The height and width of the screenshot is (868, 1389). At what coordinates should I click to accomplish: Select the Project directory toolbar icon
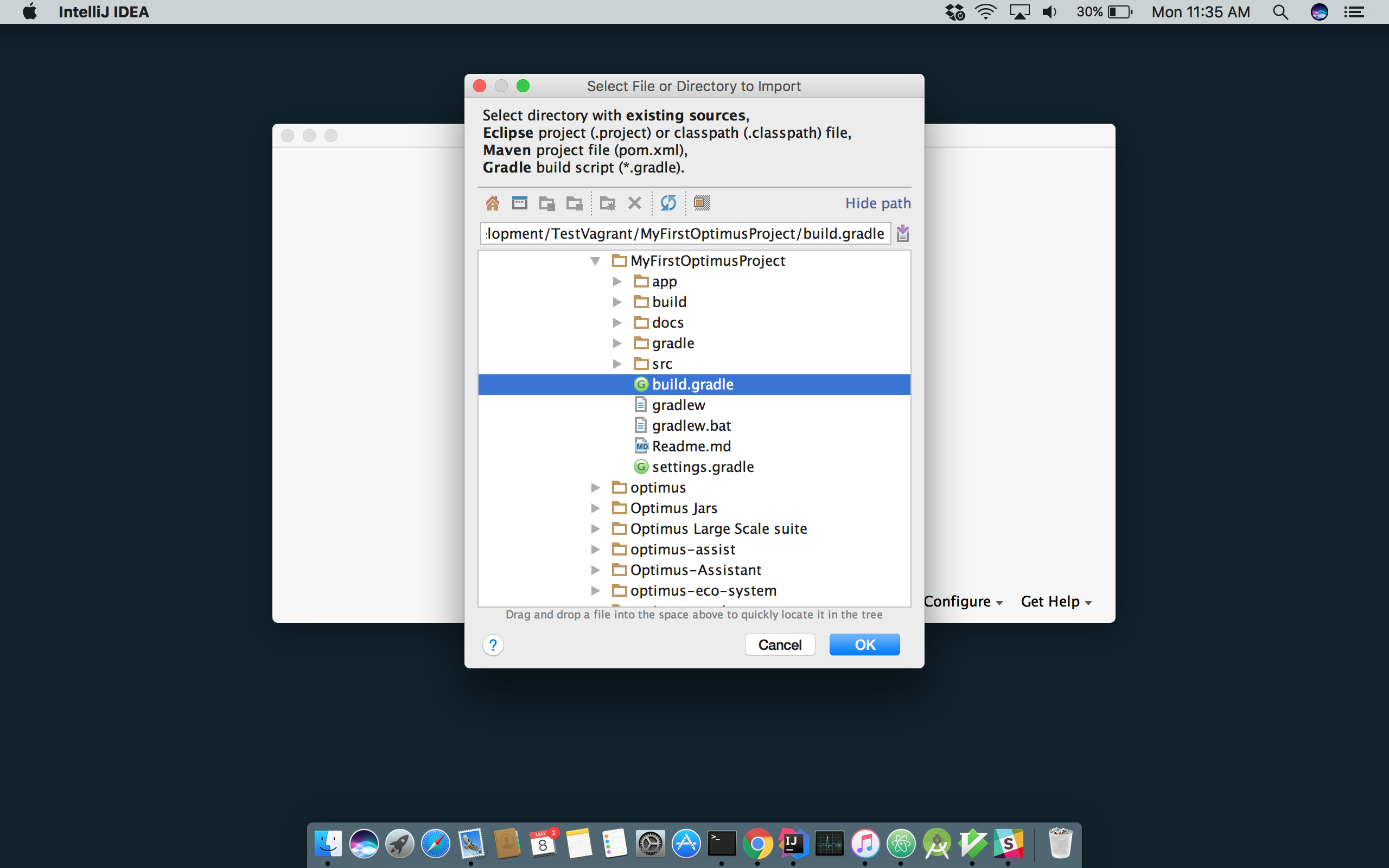click(547, 203)
